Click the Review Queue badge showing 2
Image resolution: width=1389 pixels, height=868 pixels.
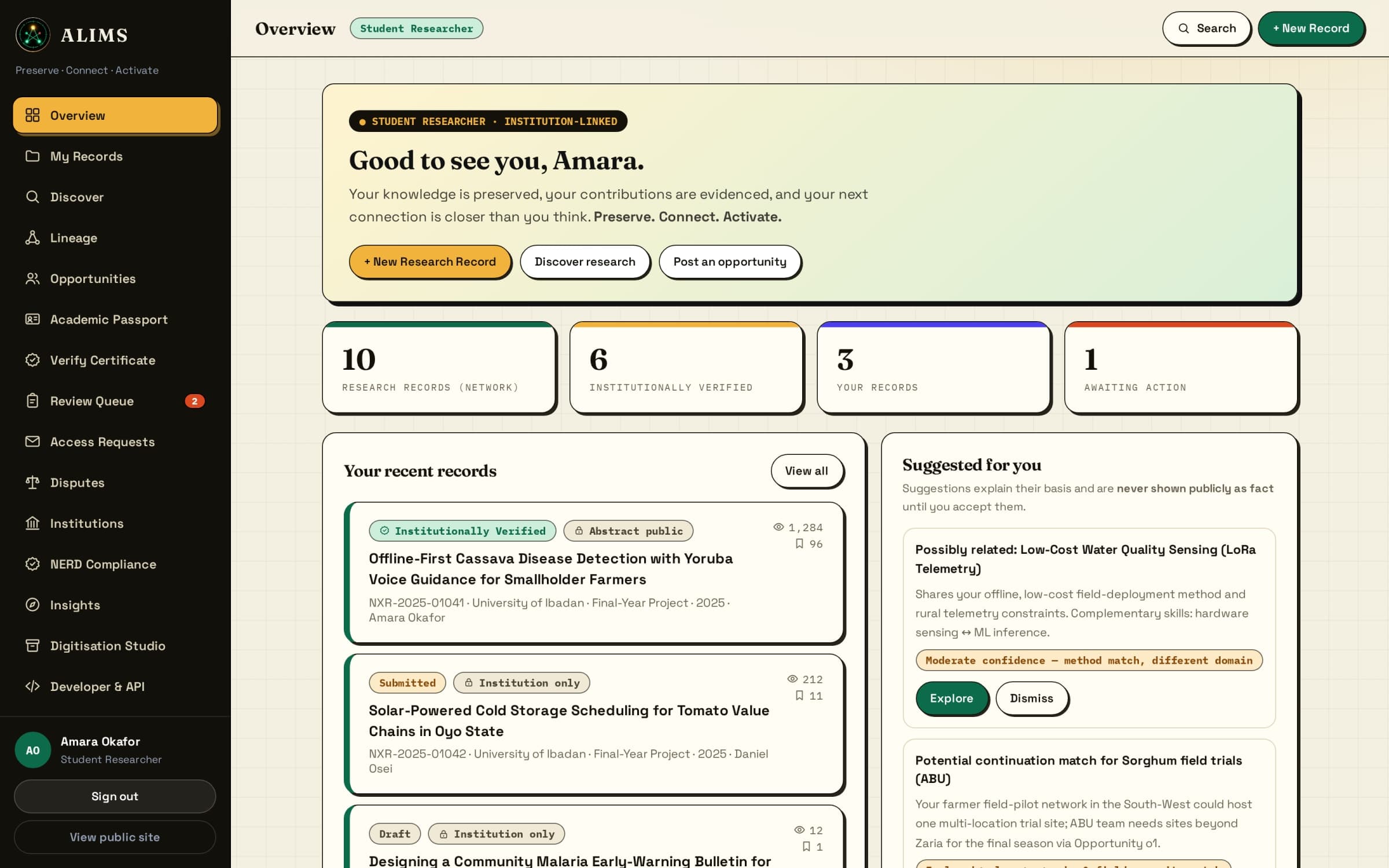[194, 401]
